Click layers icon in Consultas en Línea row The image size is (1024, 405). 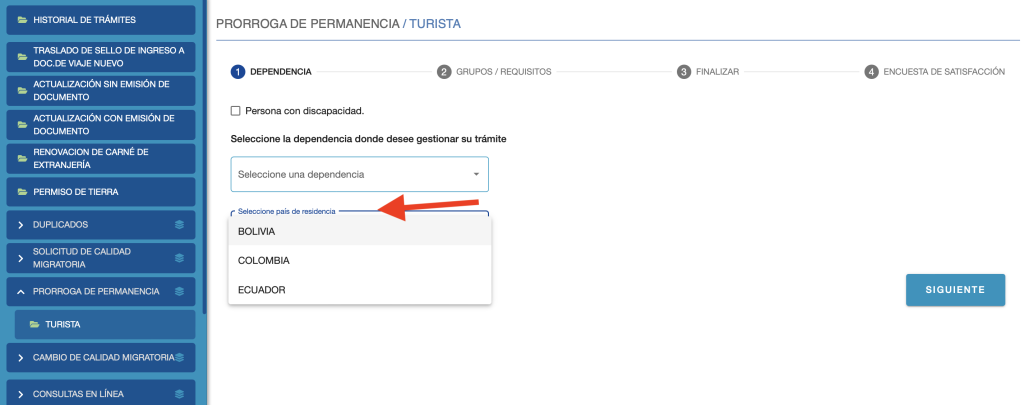179,394
